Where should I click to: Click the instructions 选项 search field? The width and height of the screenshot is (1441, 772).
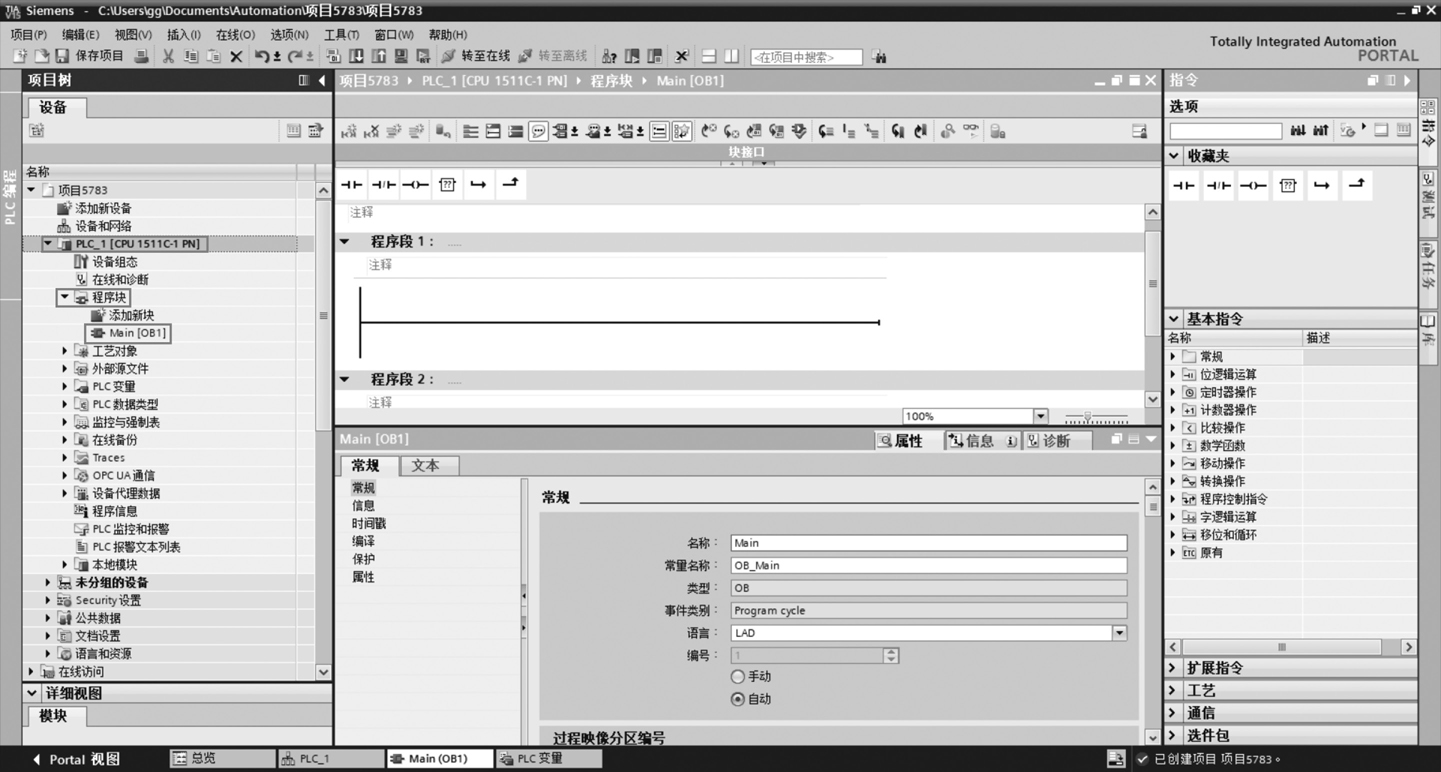point(1225,131)
